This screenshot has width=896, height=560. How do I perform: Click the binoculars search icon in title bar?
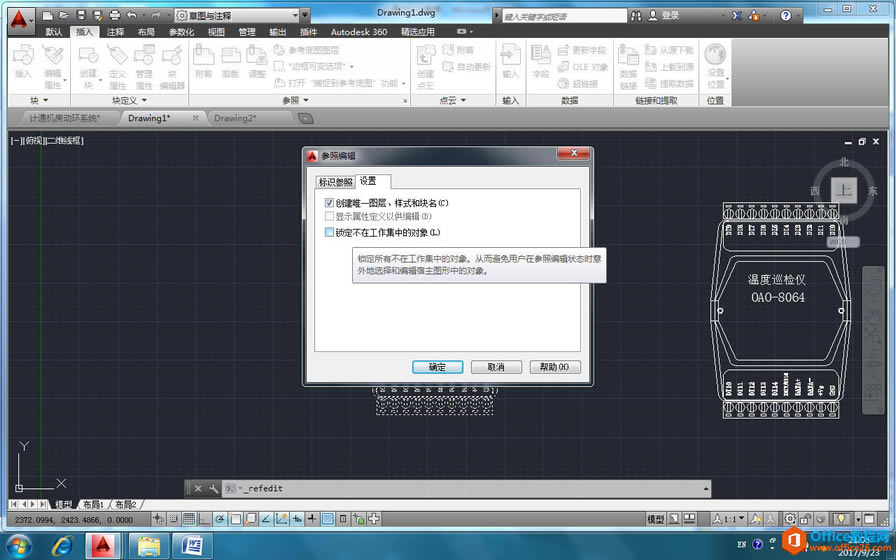tap(635, 16)
